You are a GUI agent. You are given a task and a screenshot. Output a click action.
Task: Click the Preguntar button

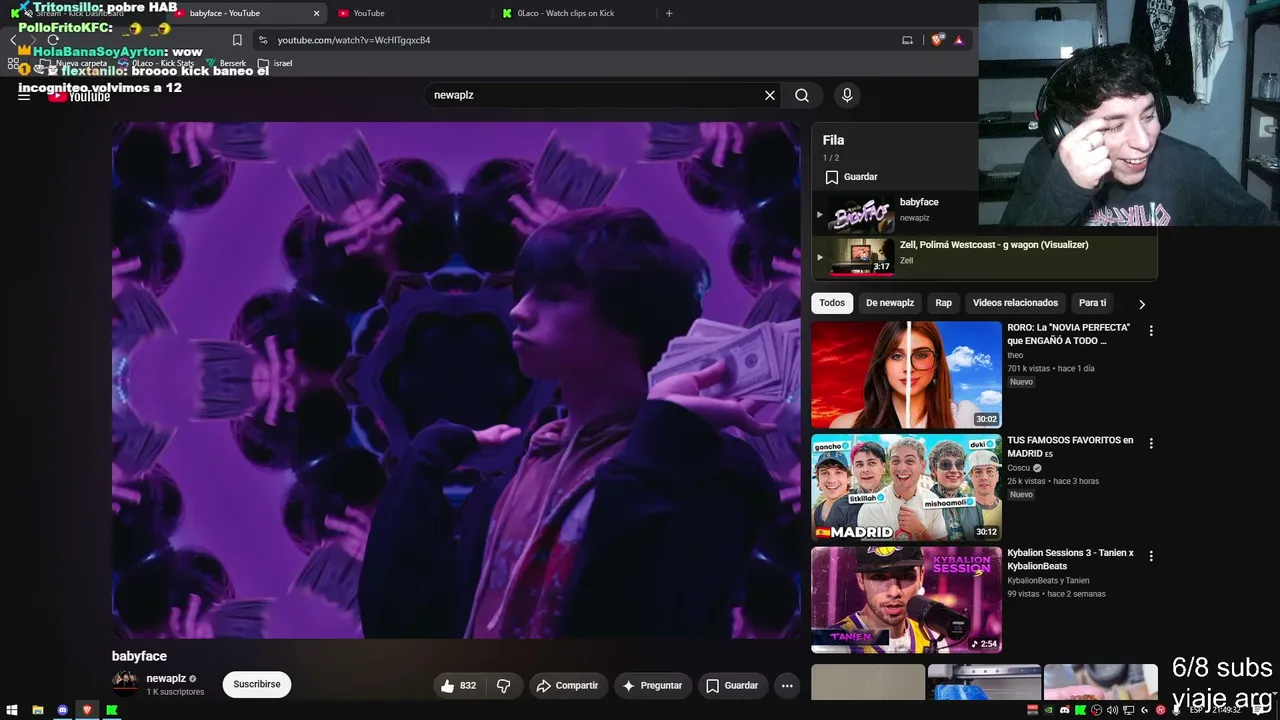(x=652, y=685)
